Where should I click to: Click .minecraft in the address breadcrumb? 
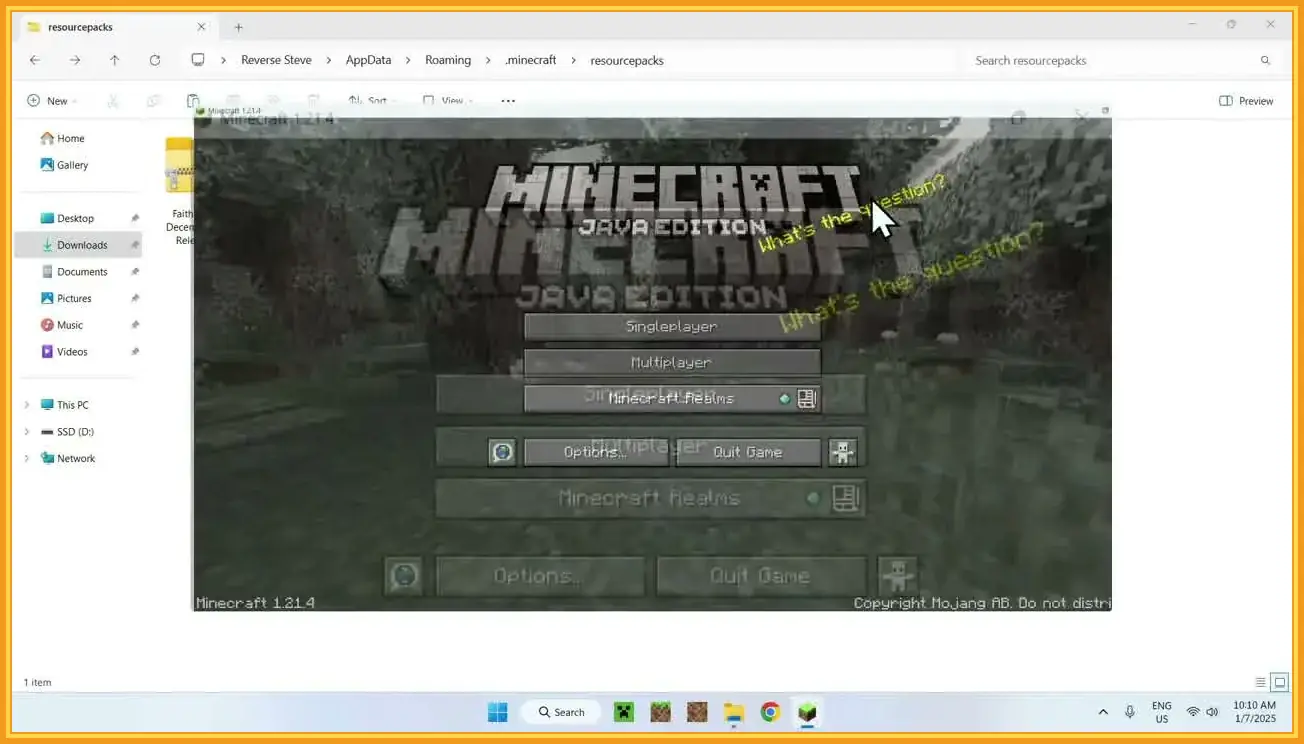tap(530, 60)
